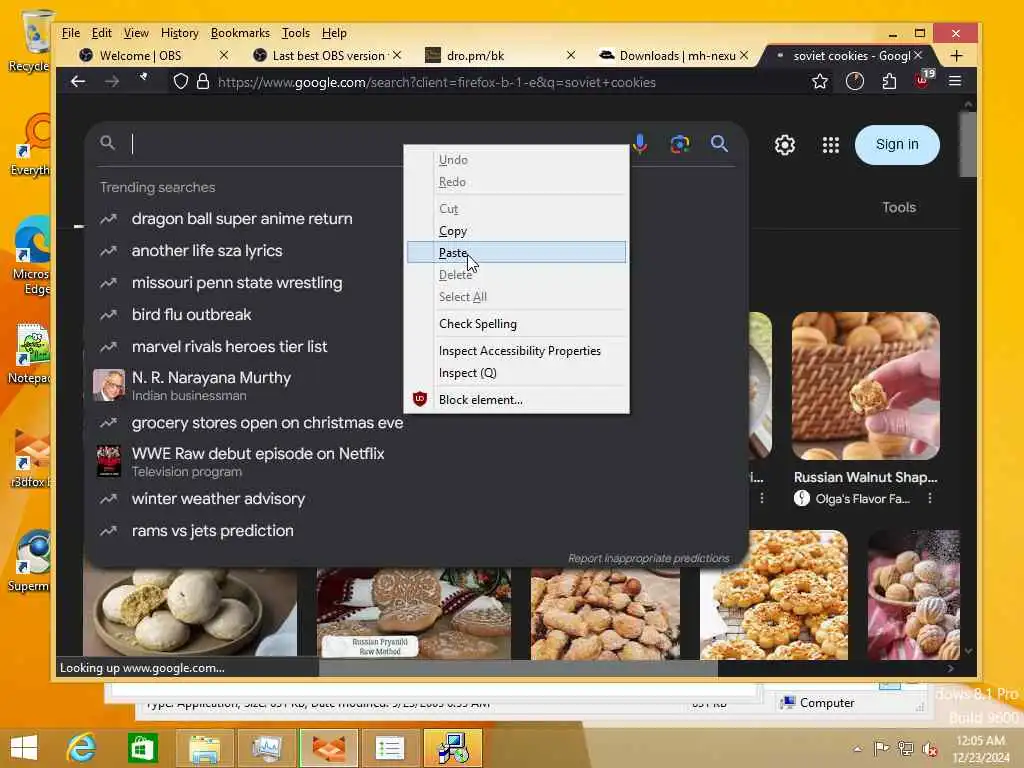Image resolution: width=1024 pixels, height=768 pixels.
Task: Switch to Last best OBS version tab
Action: (x=327, y=56)
